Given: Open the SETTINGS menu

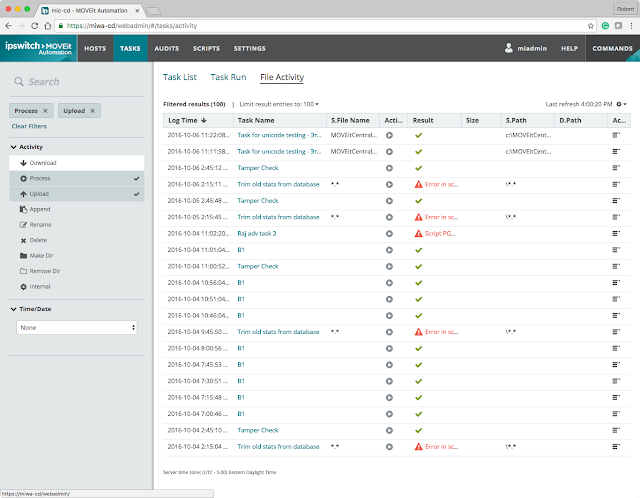Looking at the screenshot, I should [x=249, y=48].
